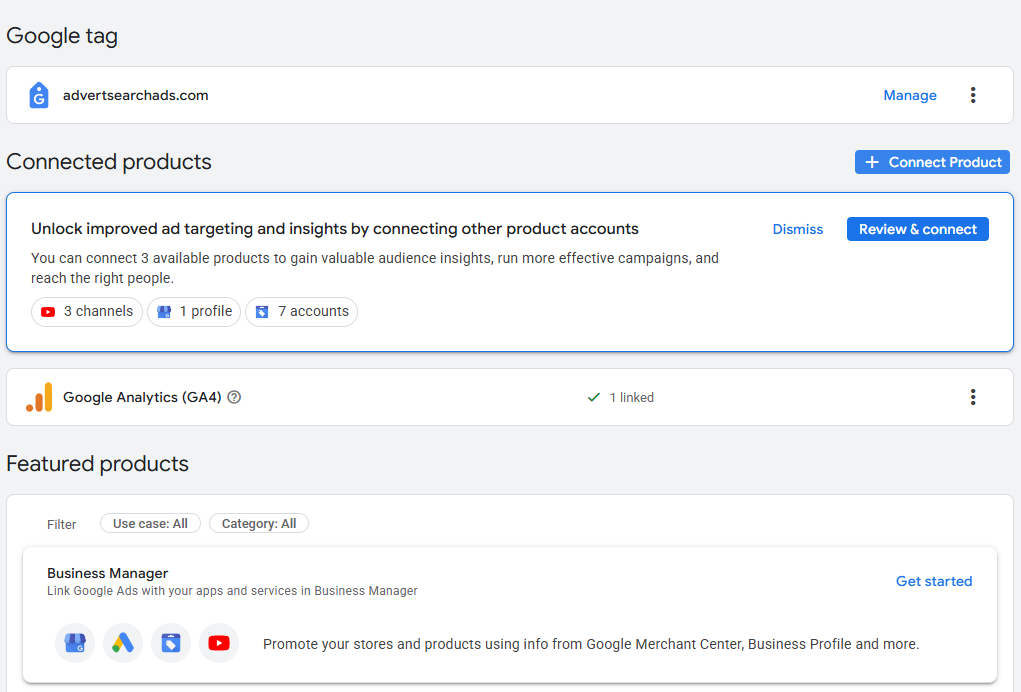This screenshot has width=1021, height=692.
Task: Click the Merchant Center icon in 7 accounts chip
Action: click(x=262, y=312)
